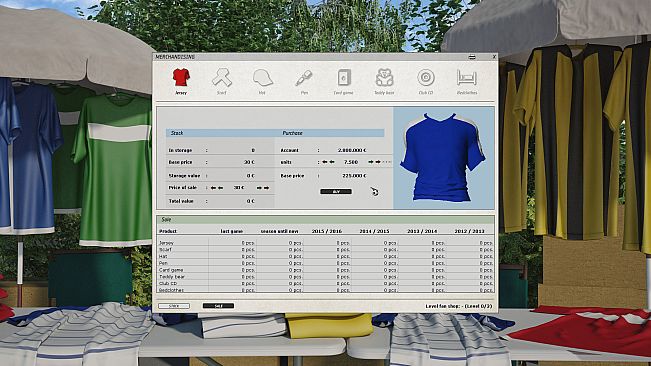
Task: Click the 2015 / 2016 column header
Action: click(327, 231)
